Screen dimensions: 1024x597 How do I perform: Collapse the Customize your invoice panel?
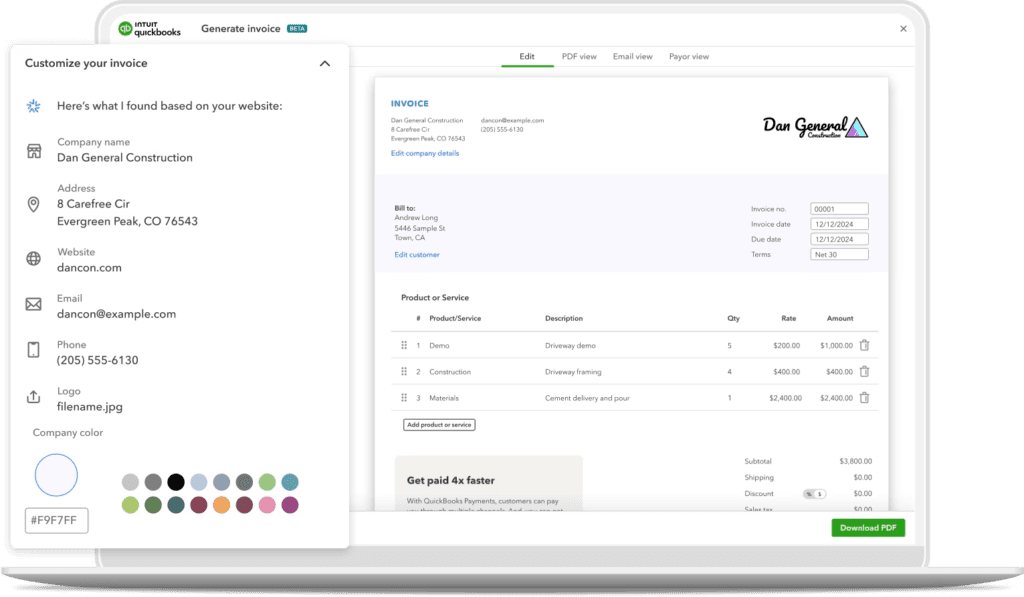(325, 63)
